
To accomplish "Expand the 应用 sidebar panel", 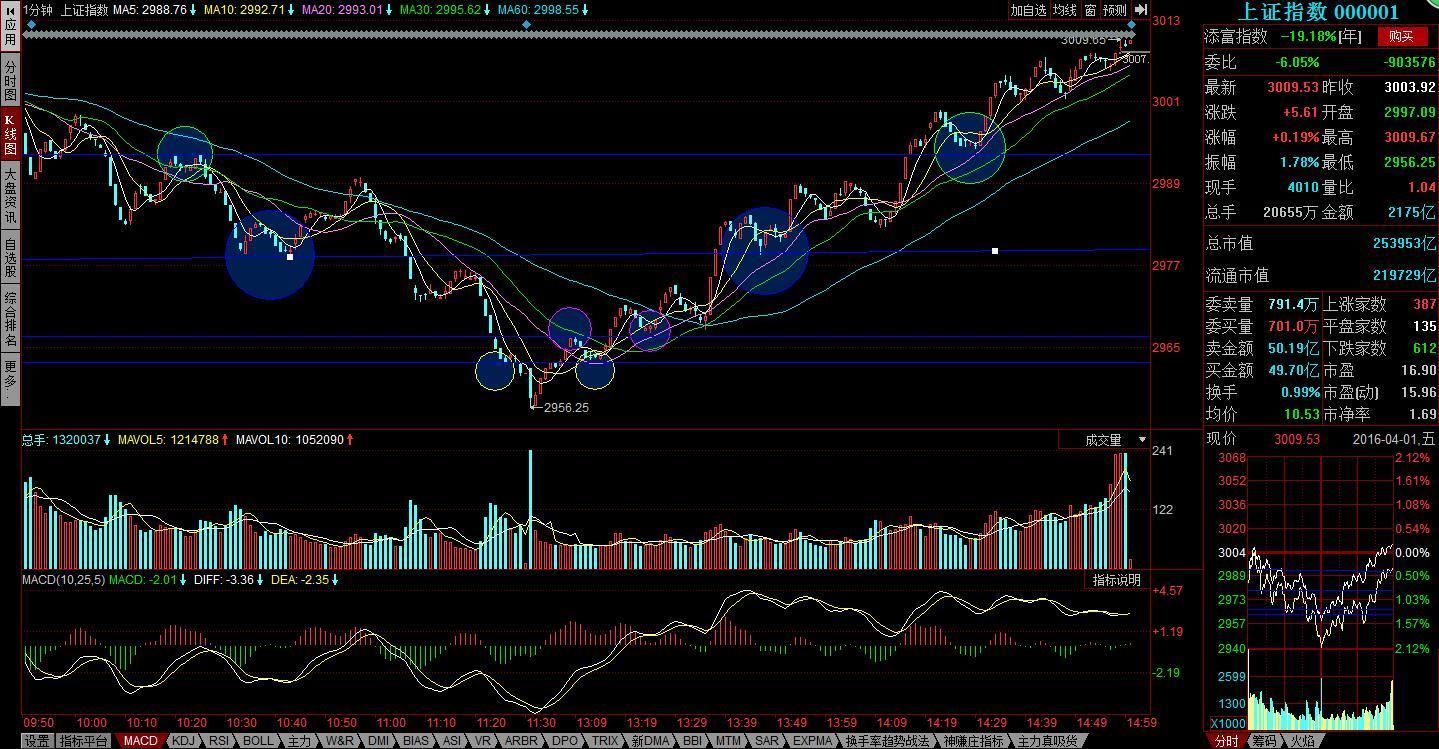I will [x=10, y=33].
